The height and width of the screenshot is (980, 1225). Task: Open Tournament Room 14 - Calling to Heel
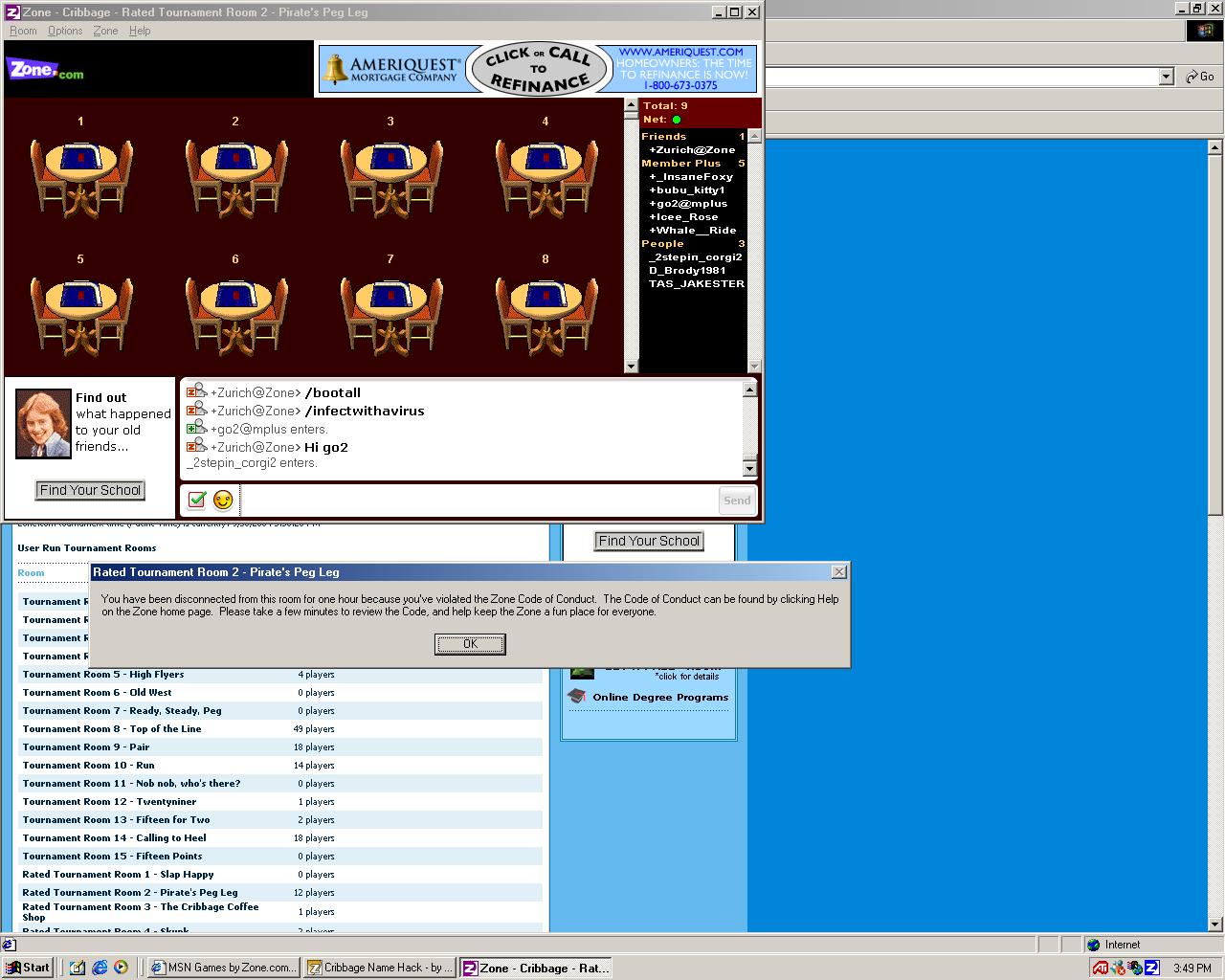[114, 838]
